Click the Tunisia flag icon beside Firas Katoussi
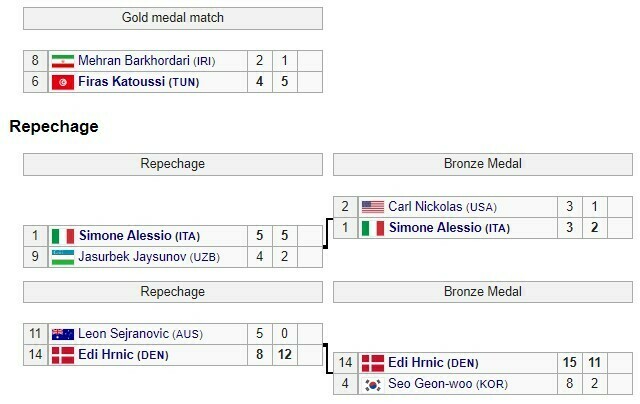 tap(62, 82)
